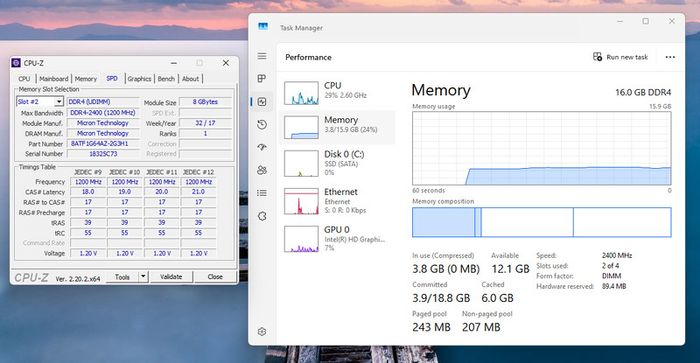Expand Tools dropdown arrow in CPU-Z
The width and height of the screenshot is (700, 363).
(143, 277)
